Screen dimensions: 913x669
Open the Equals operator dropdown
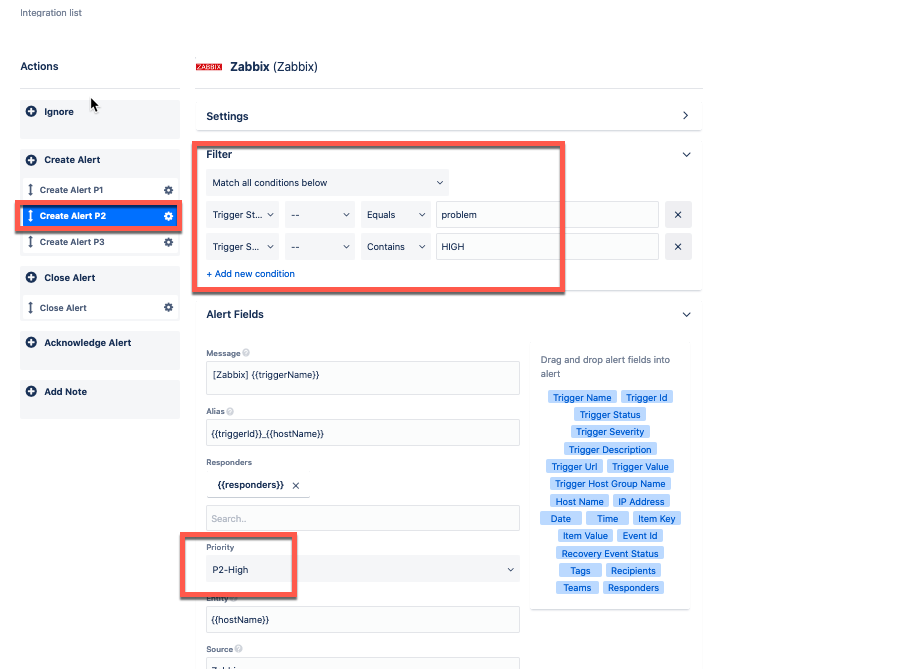(x=395, y=215)
